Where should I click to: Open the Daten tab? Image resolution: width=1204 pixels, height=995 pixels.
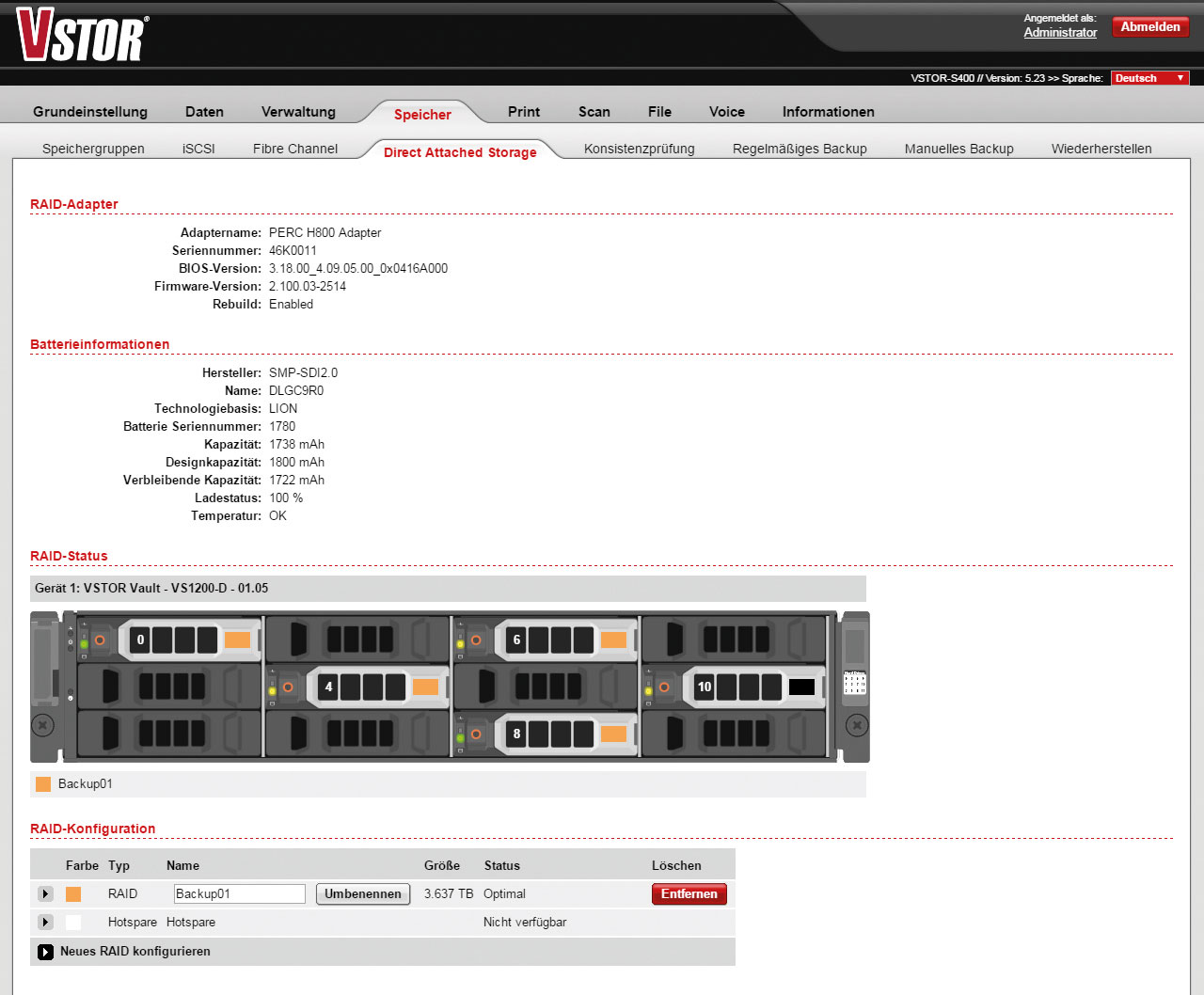(204, 111)
